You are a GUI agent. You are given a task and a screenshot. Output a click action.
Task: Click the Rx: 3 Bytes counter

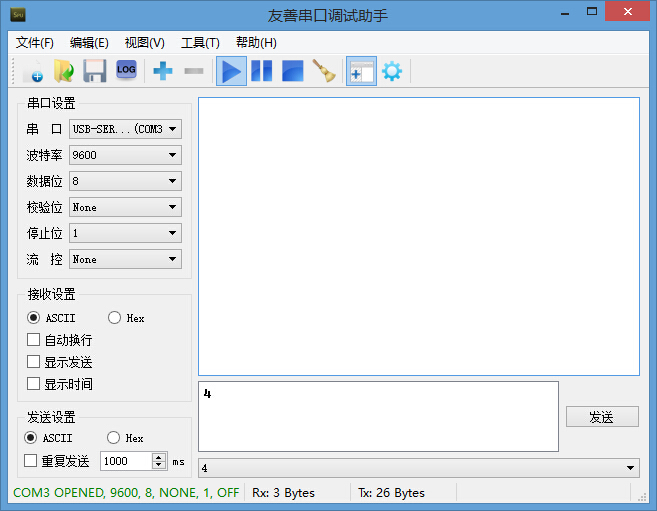coord(283,493)
